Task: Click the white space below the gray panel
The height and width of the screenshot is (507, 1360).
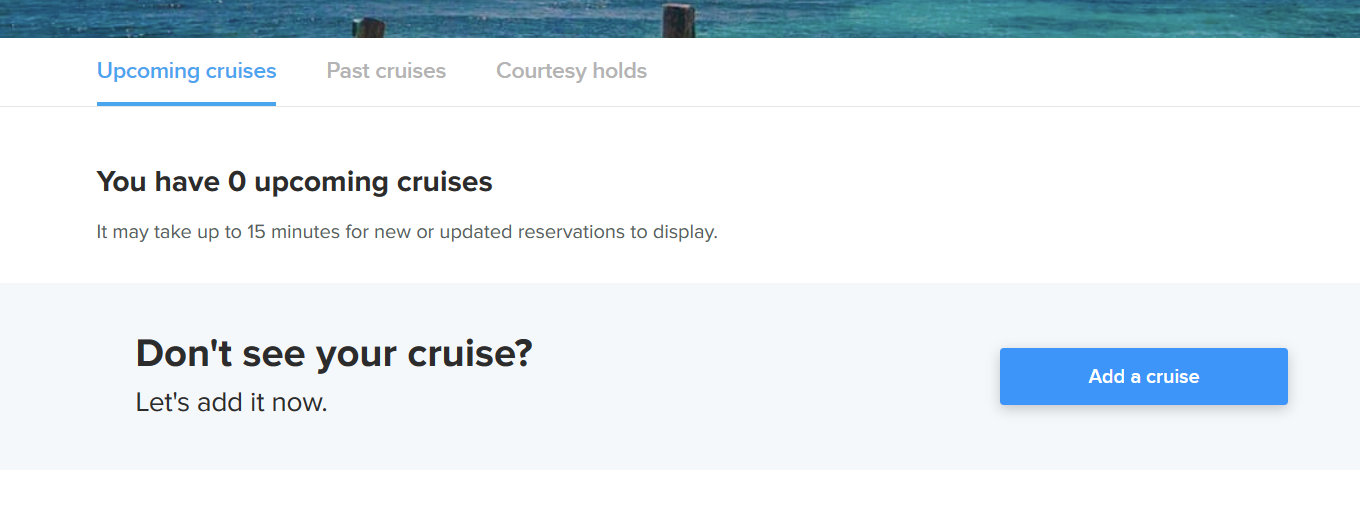Action: [x=680, y=489]
